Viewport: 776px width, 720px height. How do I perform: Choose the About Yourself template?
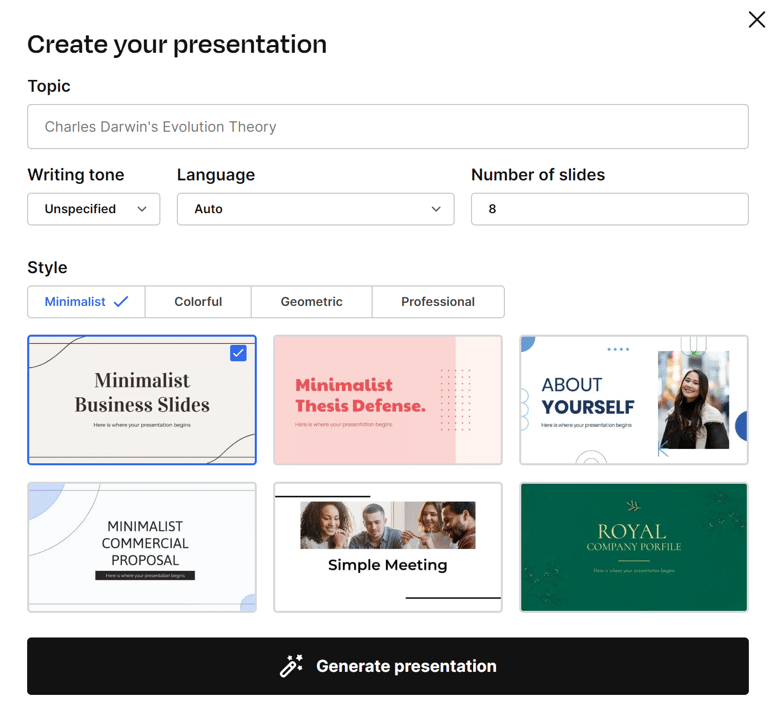(x=633, y=400)
